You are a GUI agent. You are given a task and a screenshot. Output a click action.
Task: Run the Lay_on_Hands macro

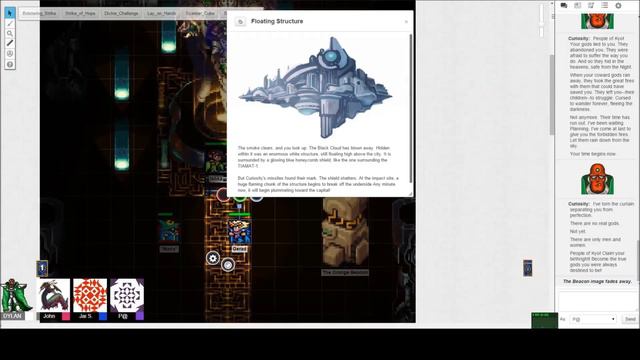[x=162, y=13]
